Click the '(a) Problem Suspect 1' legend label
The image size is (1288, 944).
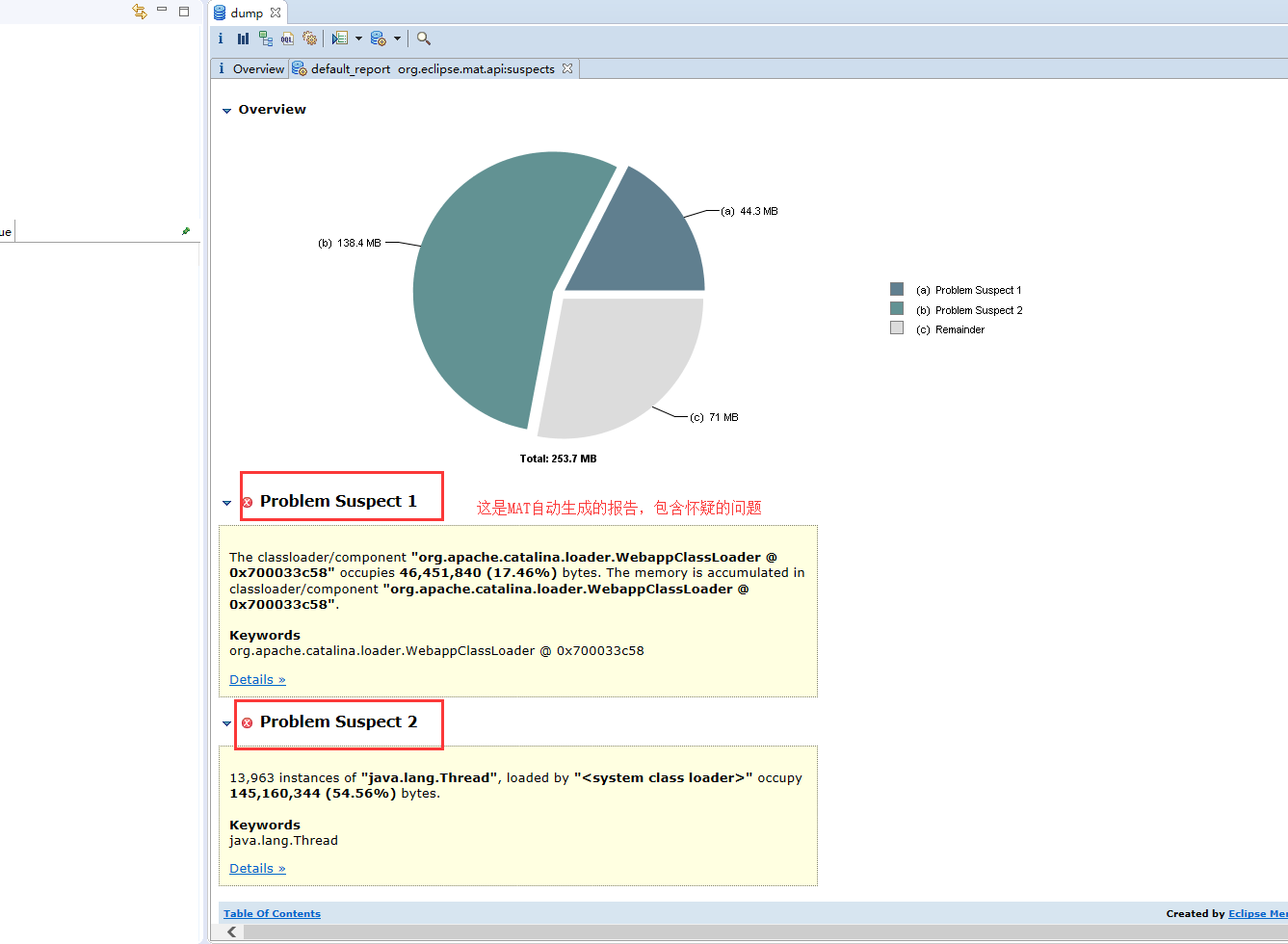(x=969, y=290)
